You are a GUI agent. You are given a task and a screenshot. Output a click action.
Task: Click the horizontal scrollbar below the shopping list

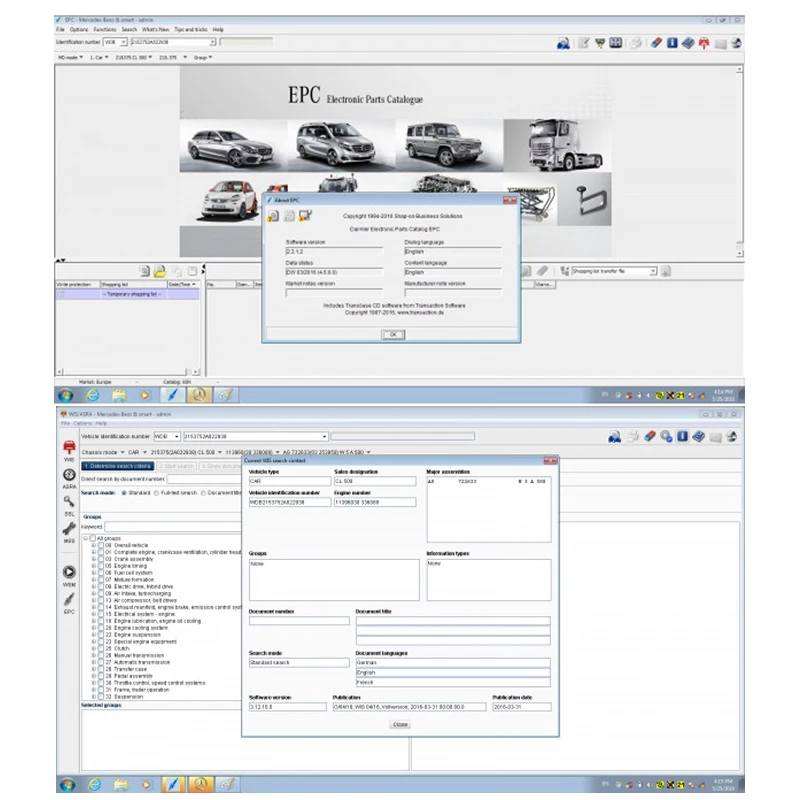coord(127,372)
